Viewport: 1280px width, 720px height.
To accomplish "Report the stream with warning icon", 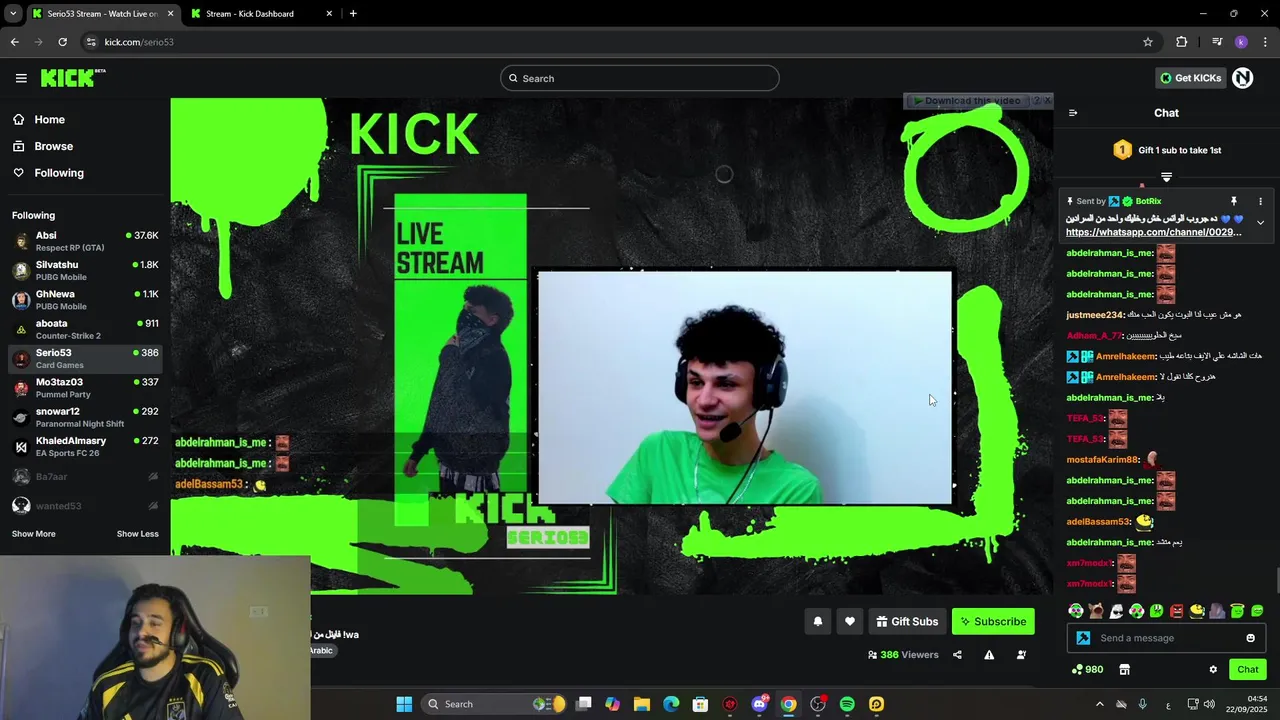I will pyautogui.click(x=989, y=655).
